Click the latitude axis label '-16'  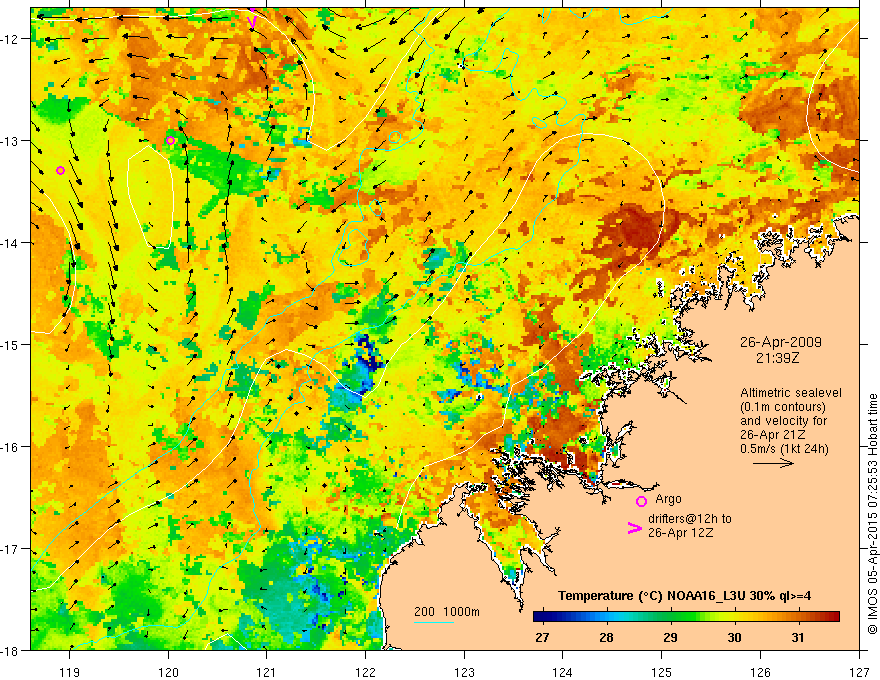coord(11,447)
